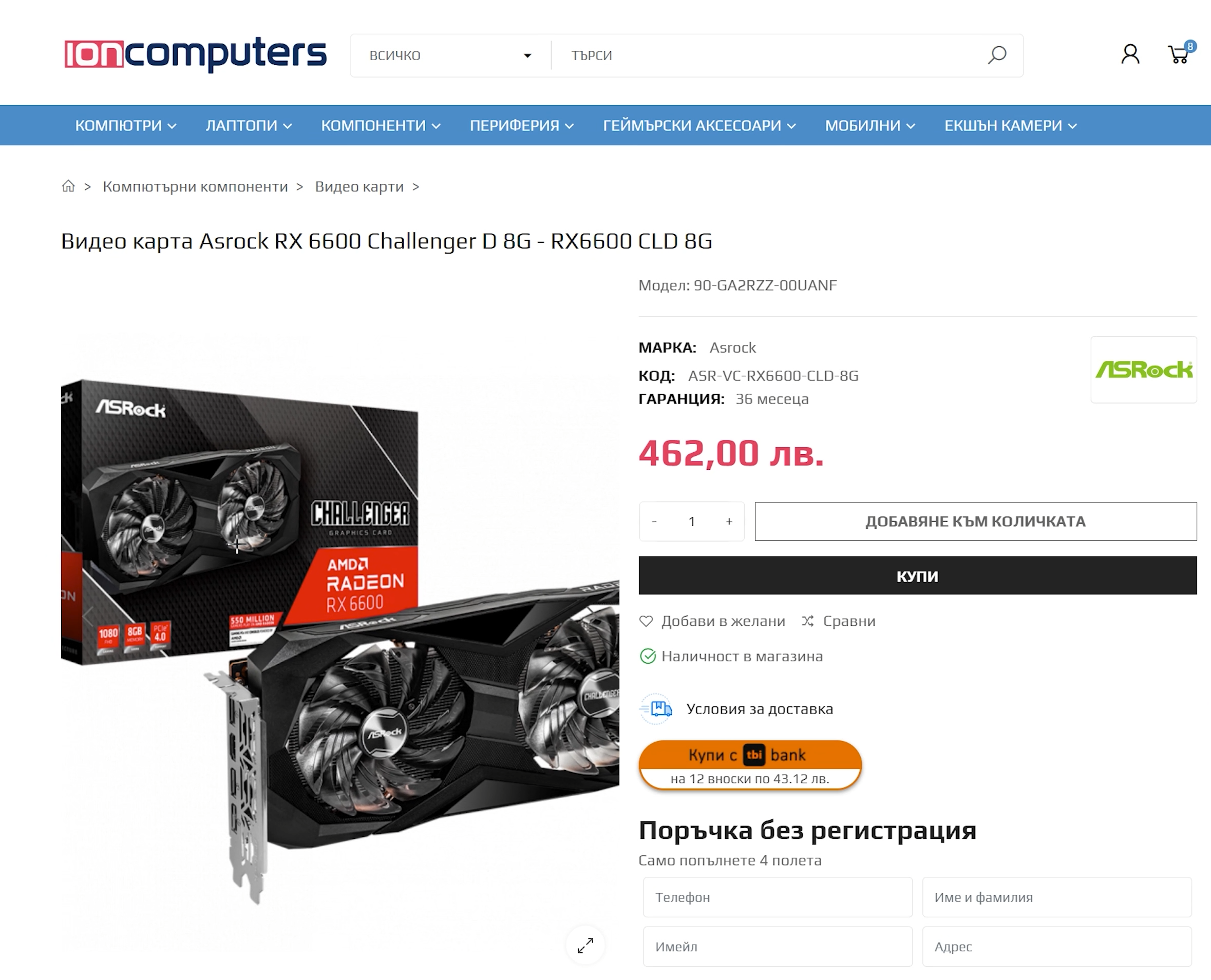The image size is (1211, 980).
Task: Click the Купи с tbi bank button
Action: click(x=750, y=765)
